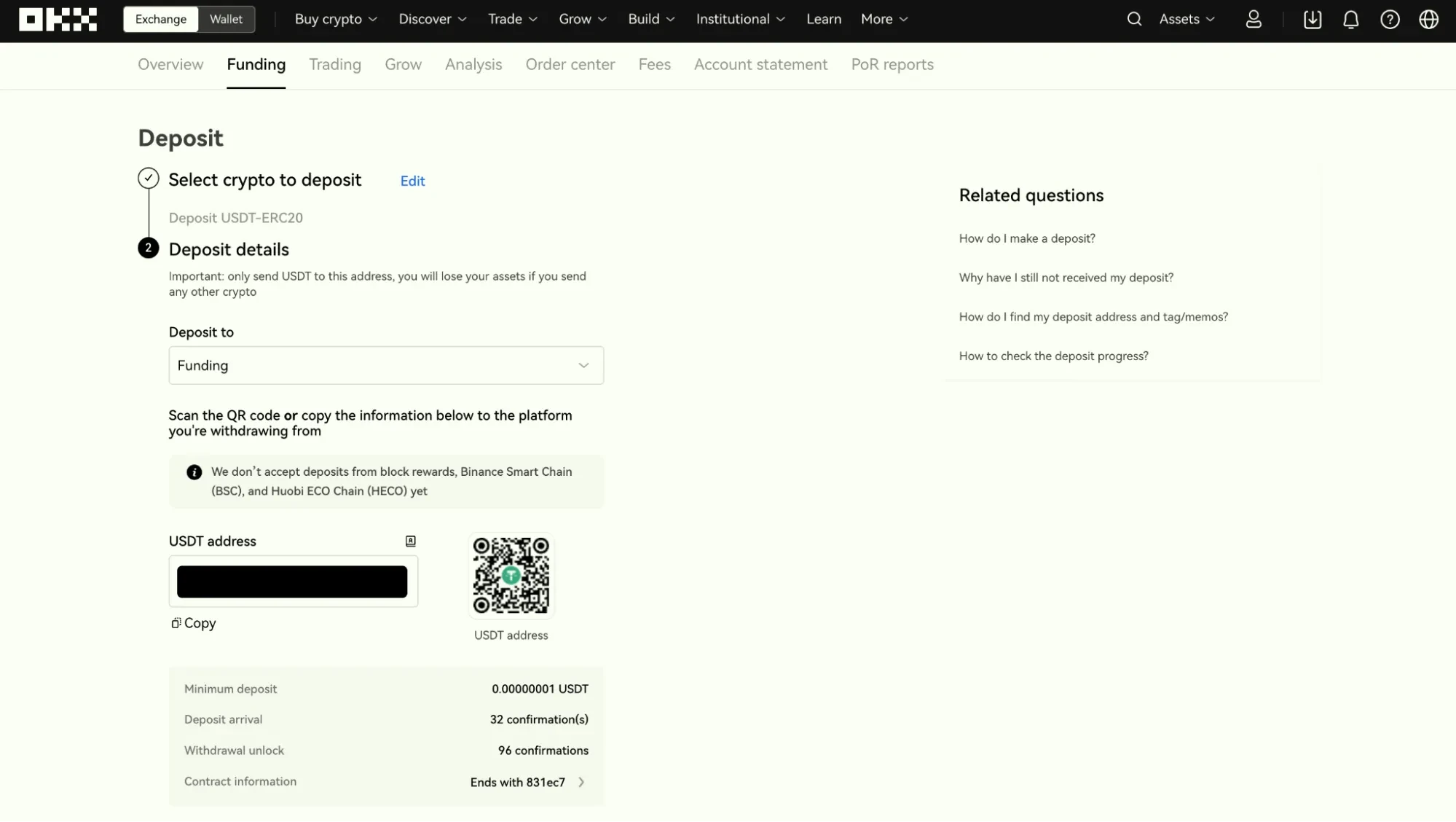The width and height of the screenshot is (1456, 822).
Task: Expand the Discover menu
Action: click(433, 20)
